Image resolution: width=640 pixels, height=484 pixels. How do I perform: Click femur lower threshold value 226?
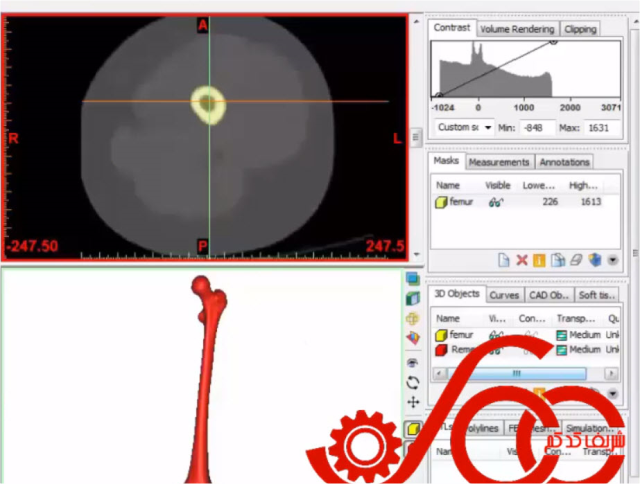pos(550,202)
